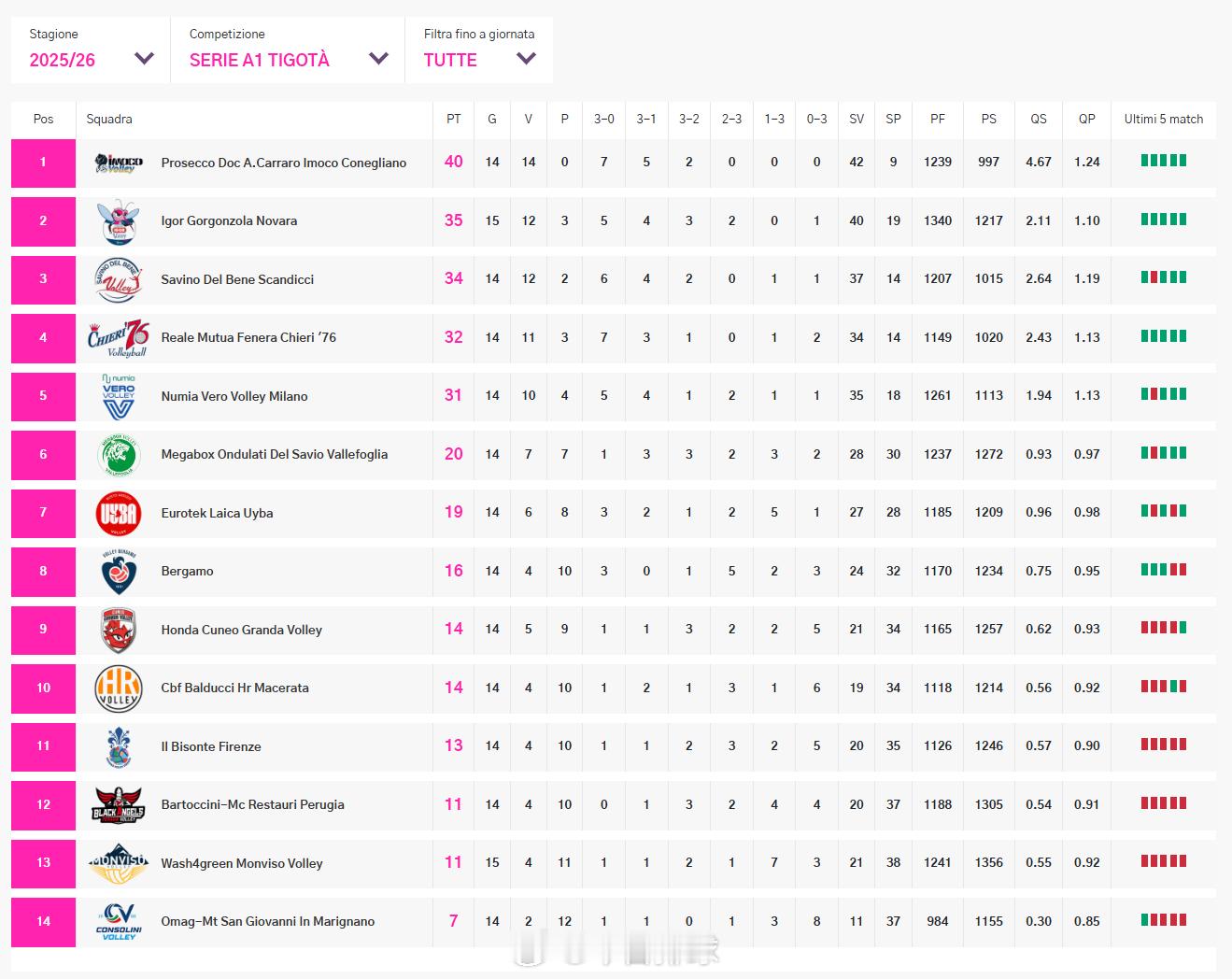Click Conegliano's last five match indicators

point(1163,161)
